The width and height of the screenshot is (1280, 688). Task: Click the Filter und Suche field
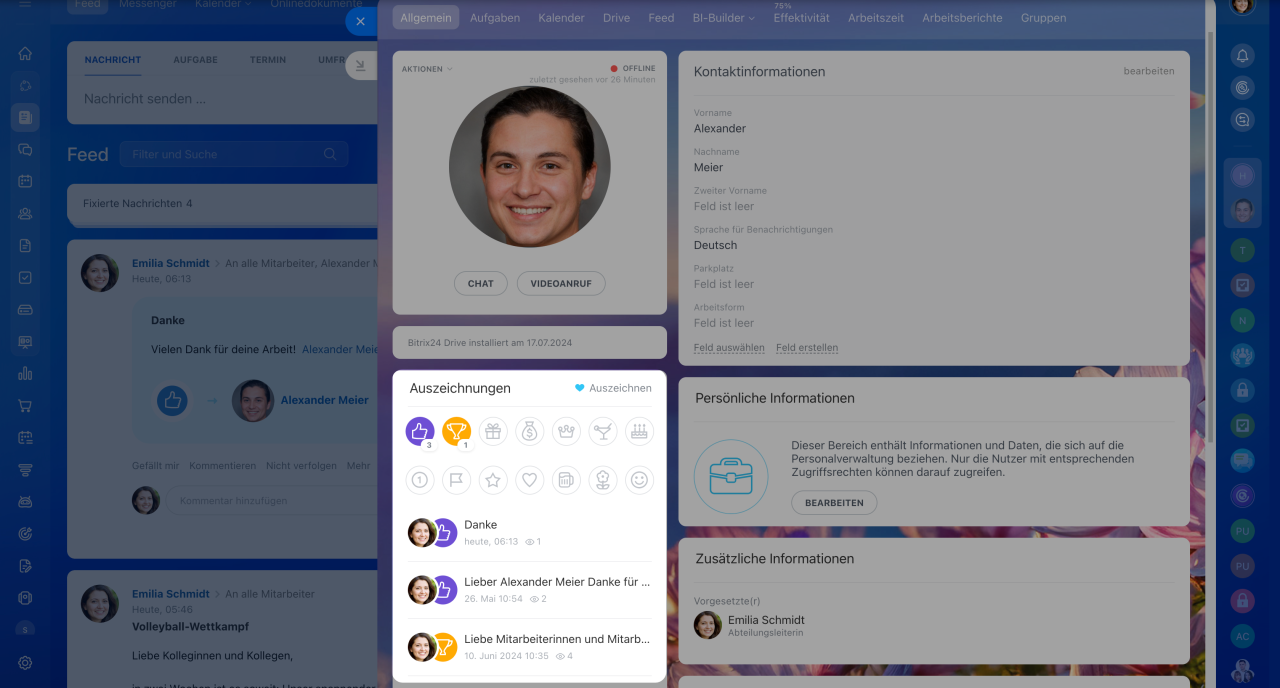(233, 154)
